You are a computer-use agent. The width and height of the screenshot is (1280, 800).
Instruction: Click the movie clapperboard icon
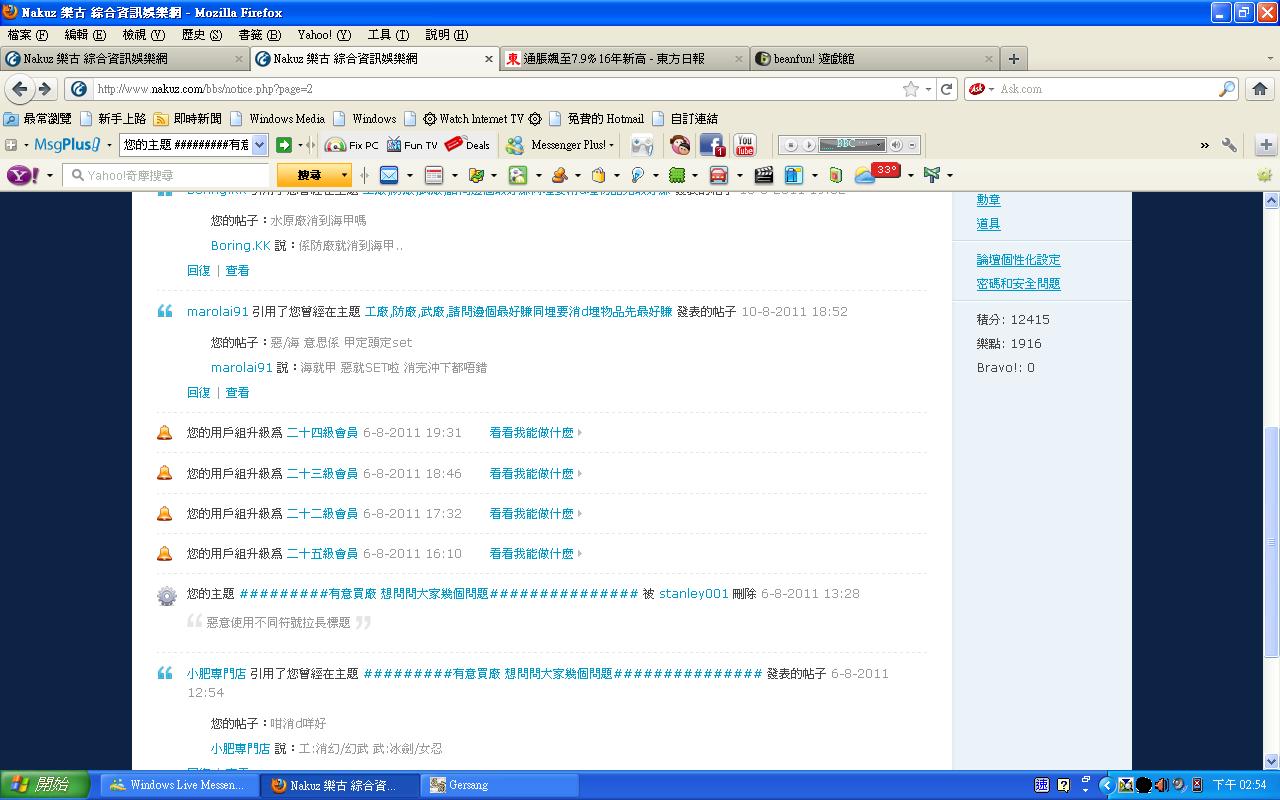764,175
